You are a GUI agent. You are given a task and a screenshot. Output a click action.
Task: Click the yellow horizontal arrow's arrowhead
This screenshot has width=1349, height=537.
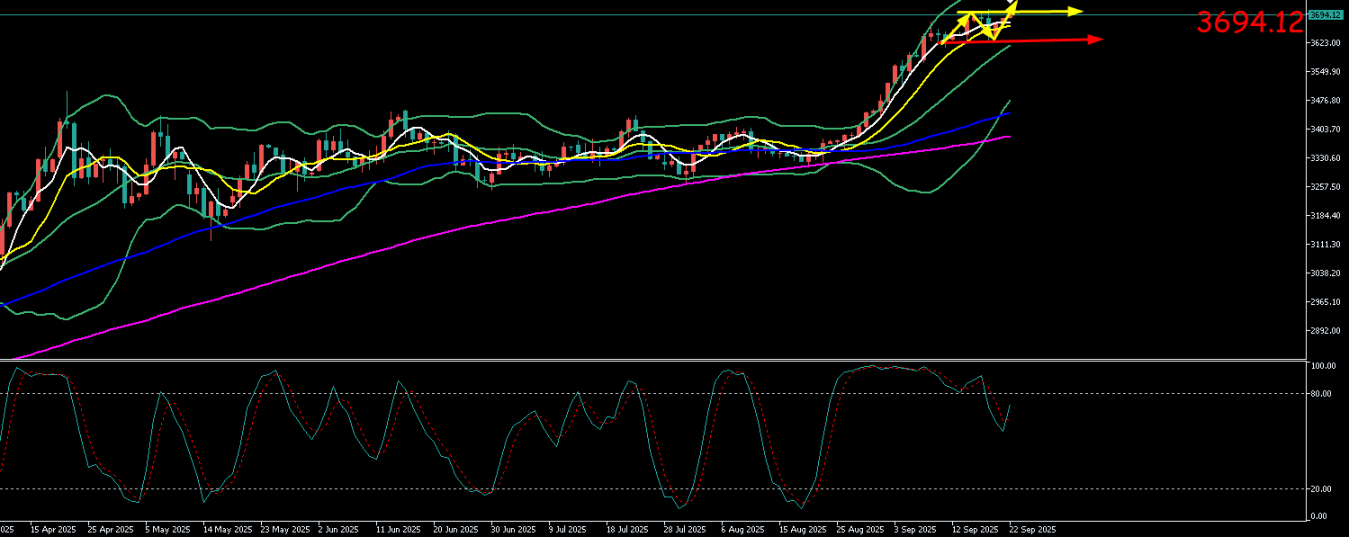(1075, 11)
